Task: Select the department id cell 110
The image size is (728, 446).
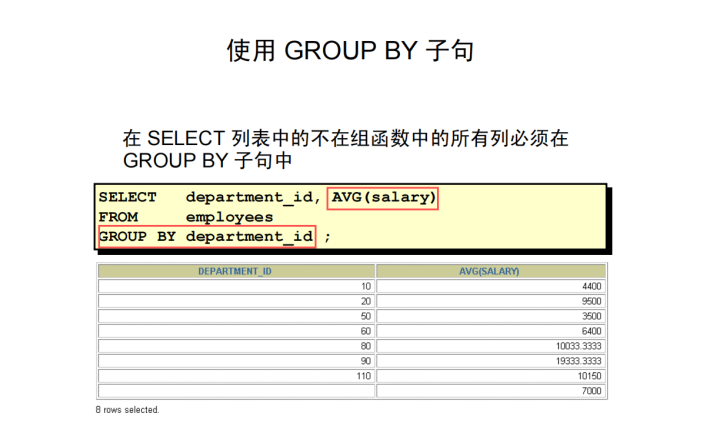Action: 236,376
